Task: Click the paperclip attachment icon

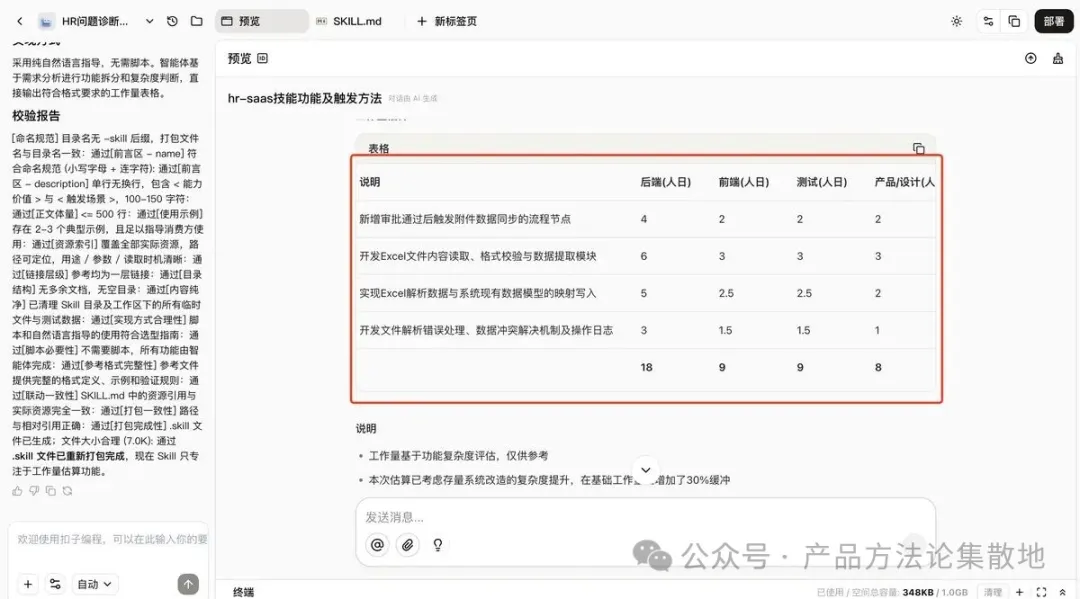Action: tap(407, 545)
